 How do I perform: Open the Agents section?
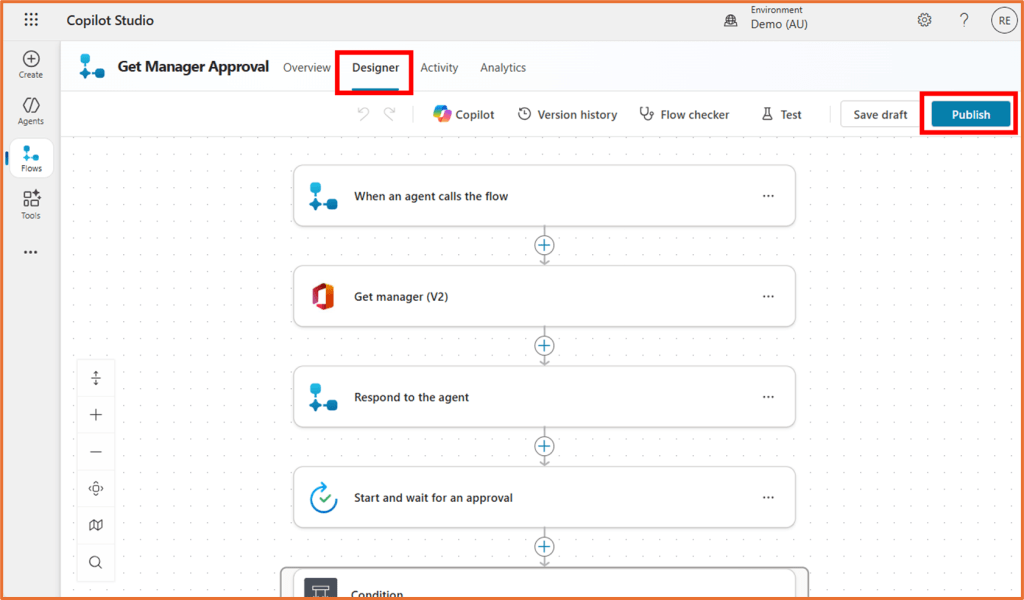point(30,110)
